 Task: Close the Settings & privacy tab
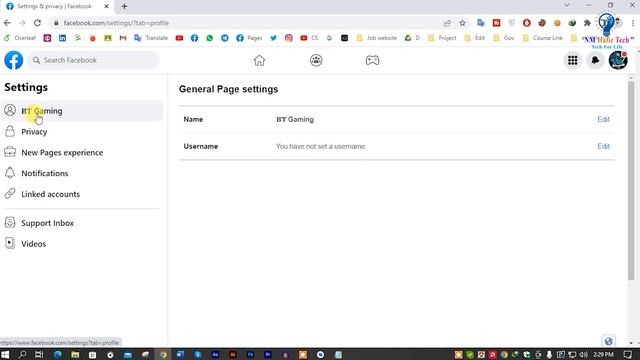click(106, 7)
